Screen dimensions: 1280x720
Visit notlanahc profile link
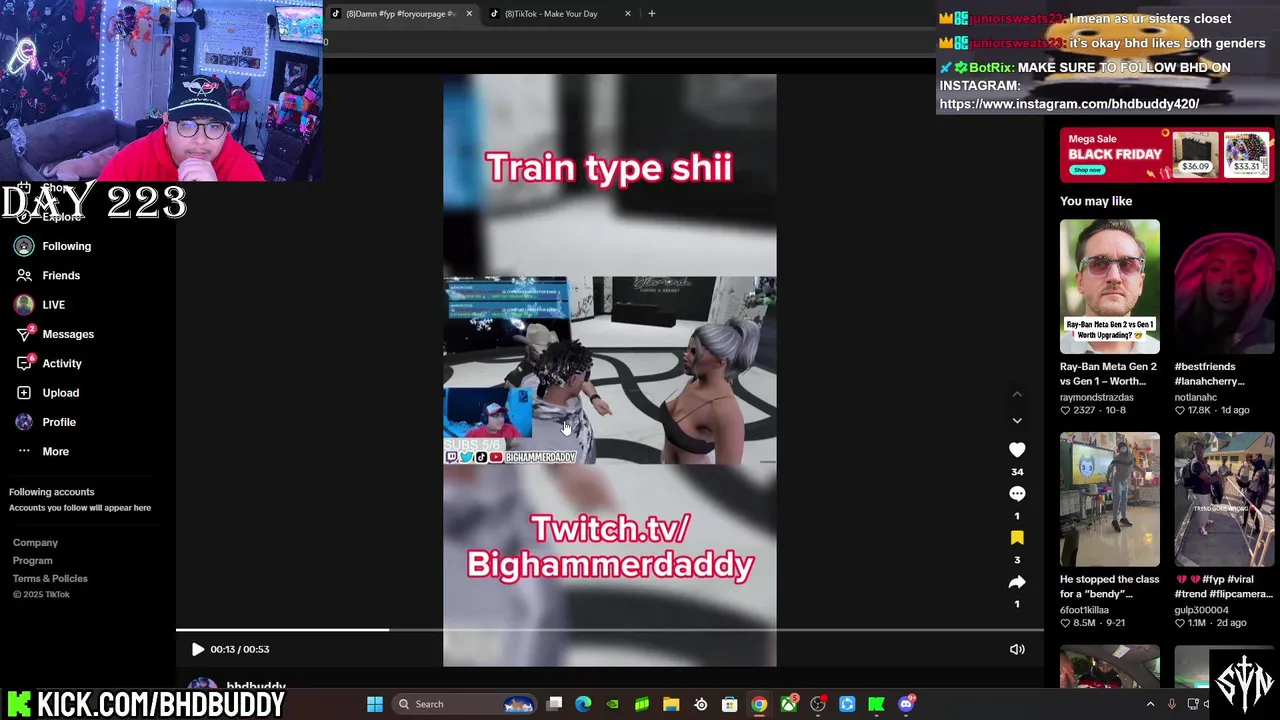[1195, 397]
